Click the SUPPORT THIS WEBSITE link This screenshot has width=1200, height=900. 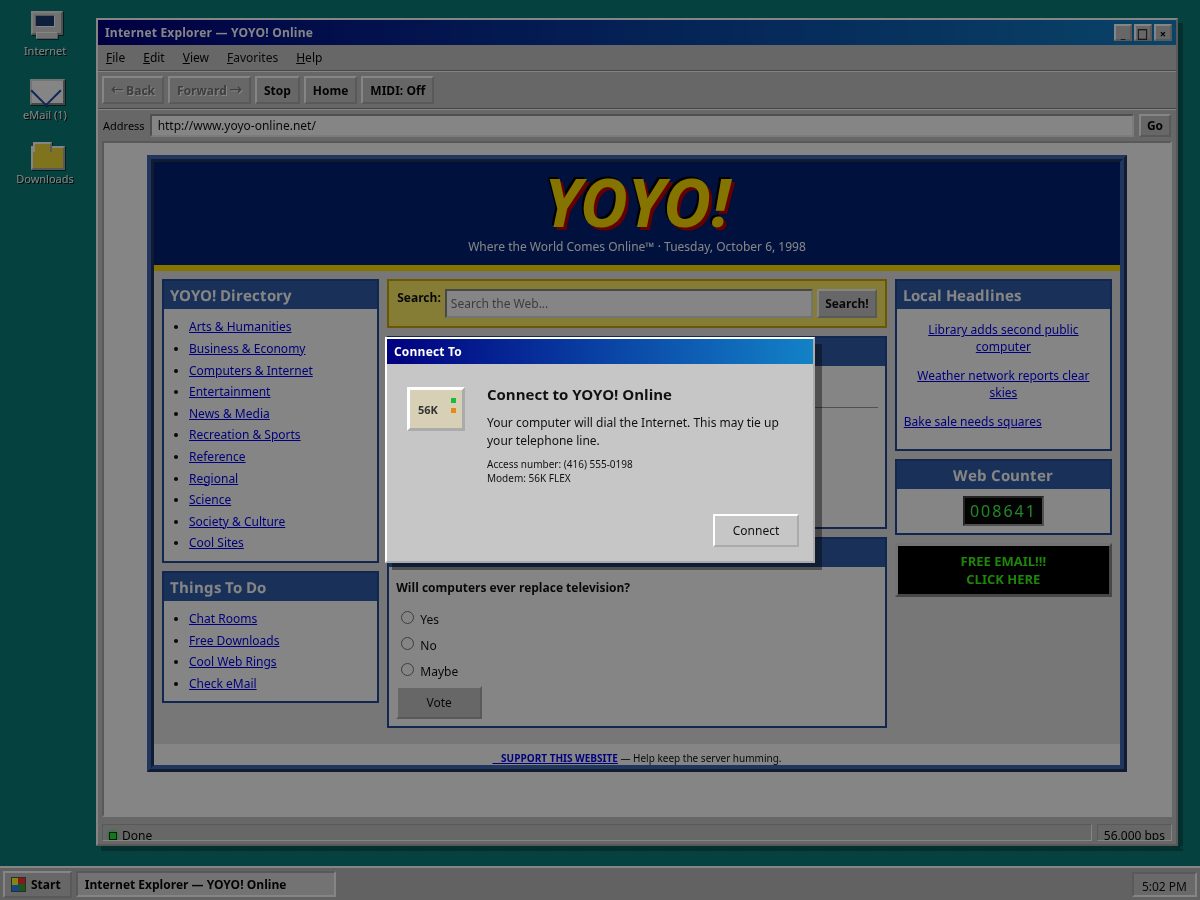coord(556,758)
